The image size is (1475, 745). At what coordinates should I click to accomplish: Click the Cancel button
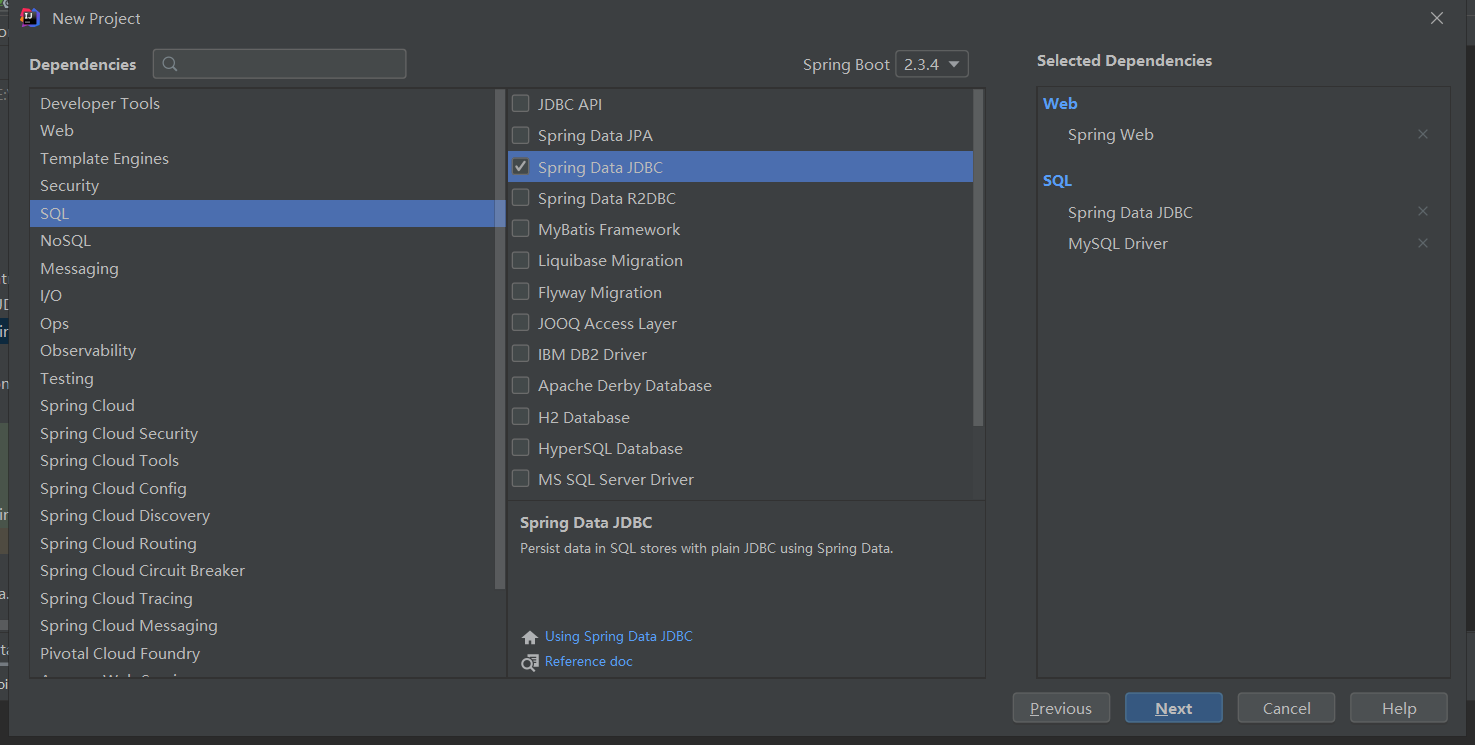point(1286,708)
